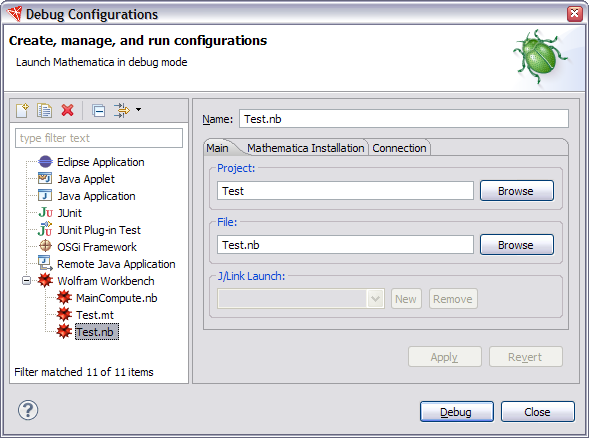Click the OSGi Framework icon
Screen dimensions: 589x438
pos(45,246)
